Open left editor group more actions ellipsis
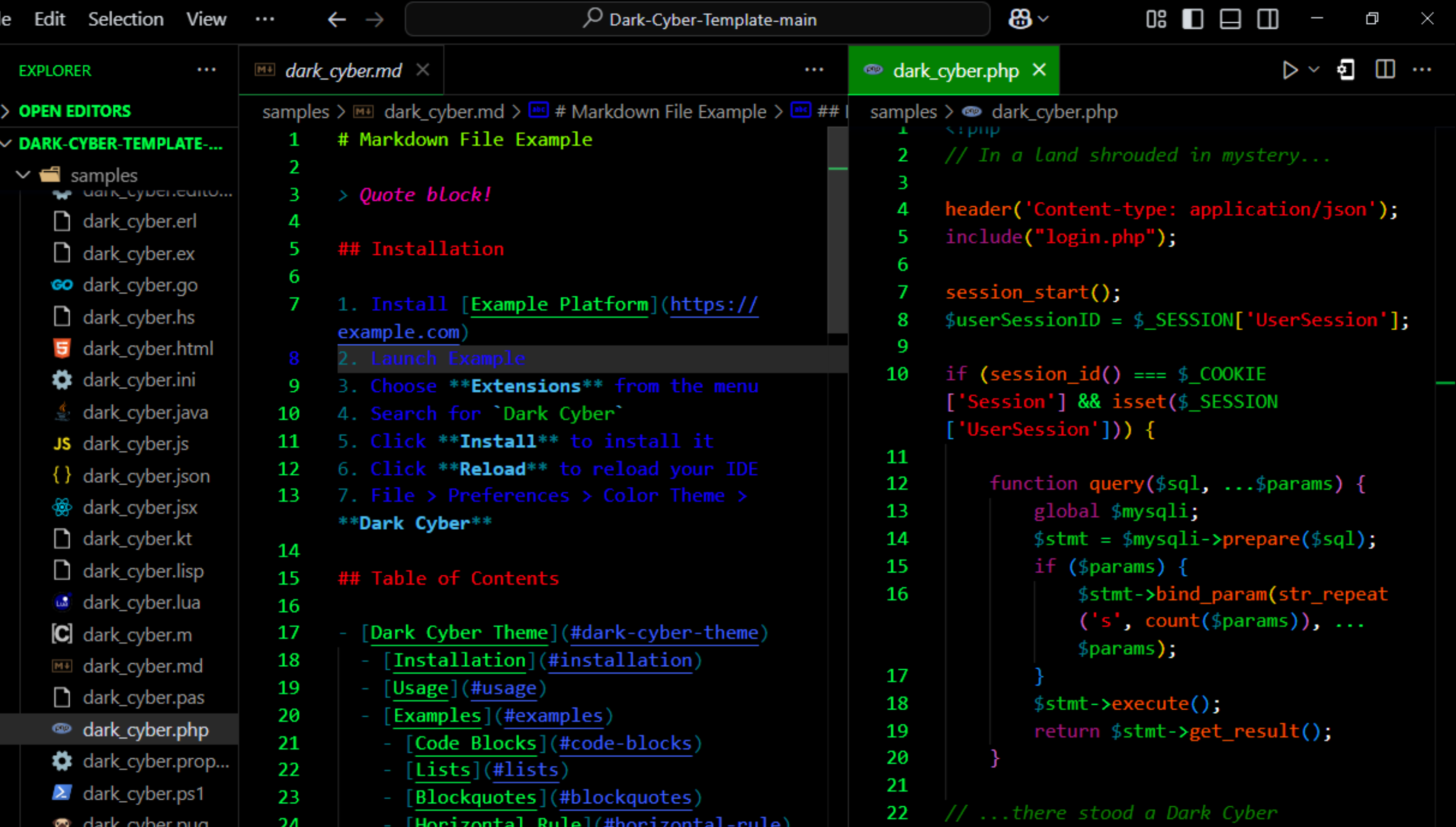 pos(814,70)
